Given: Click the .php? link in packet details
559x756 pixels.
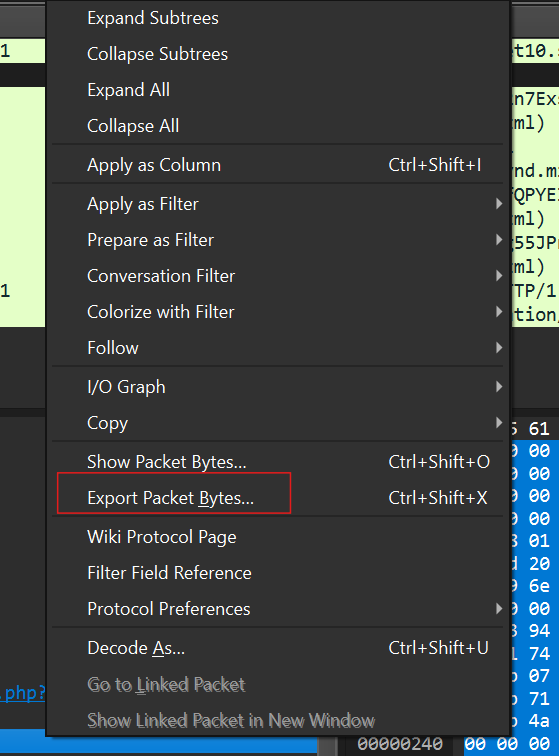Looking at the screenshot, I should pos(23,693).
